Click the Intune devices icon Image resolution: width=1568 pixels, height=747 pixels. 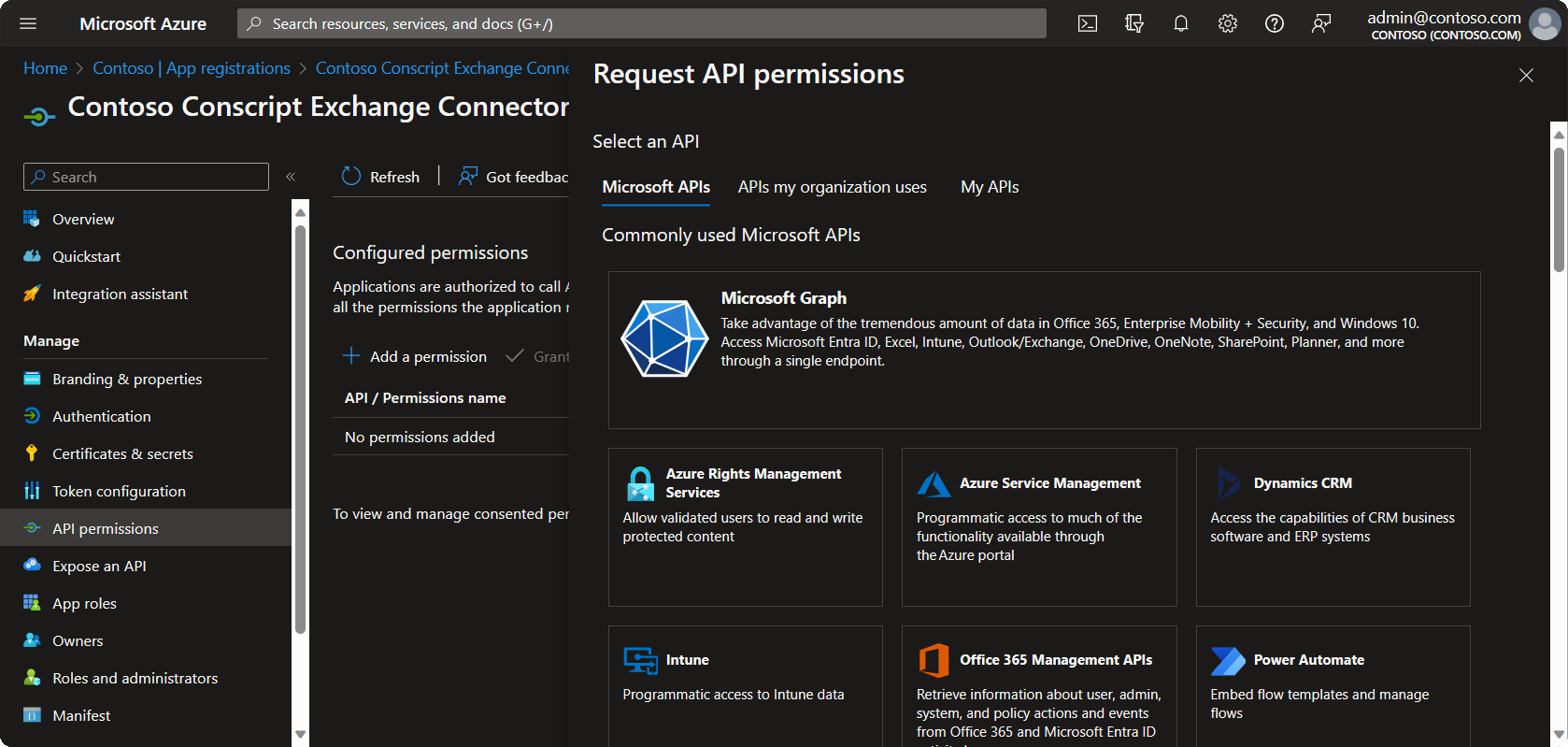click(640, 660)
